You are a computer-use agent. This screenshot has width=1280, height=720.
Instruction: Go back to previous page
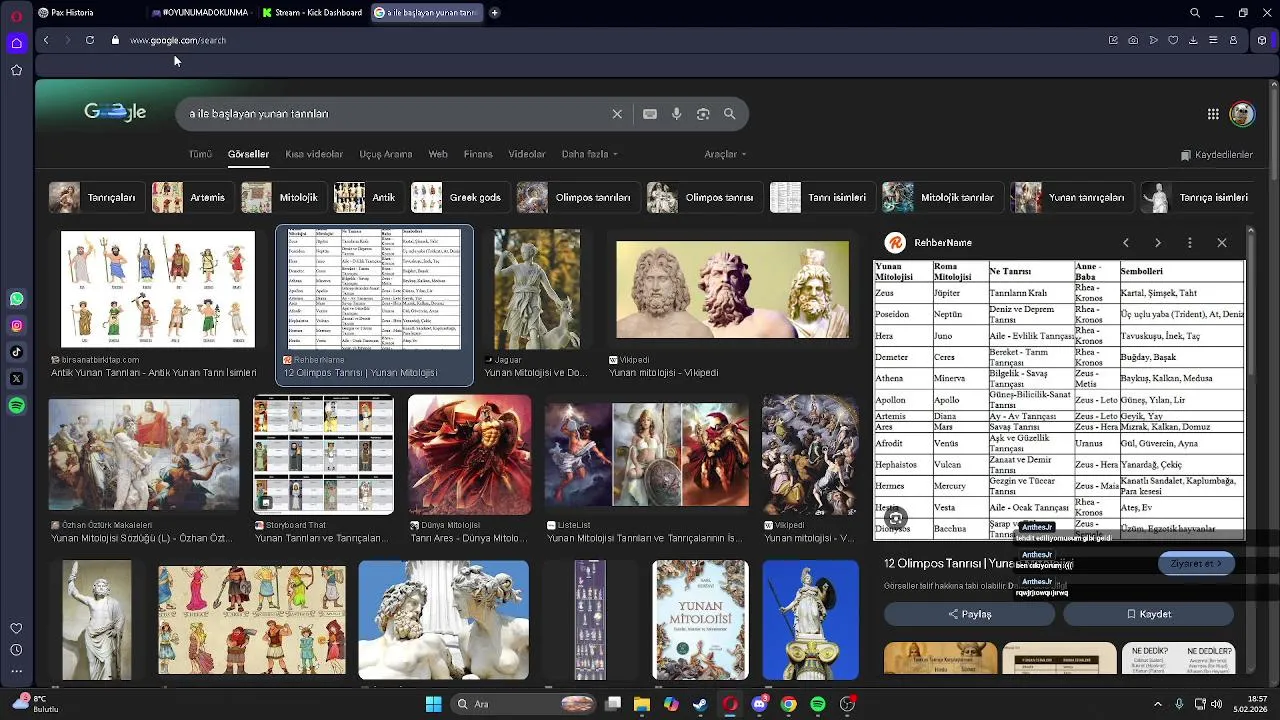click(x=46, y=40)
